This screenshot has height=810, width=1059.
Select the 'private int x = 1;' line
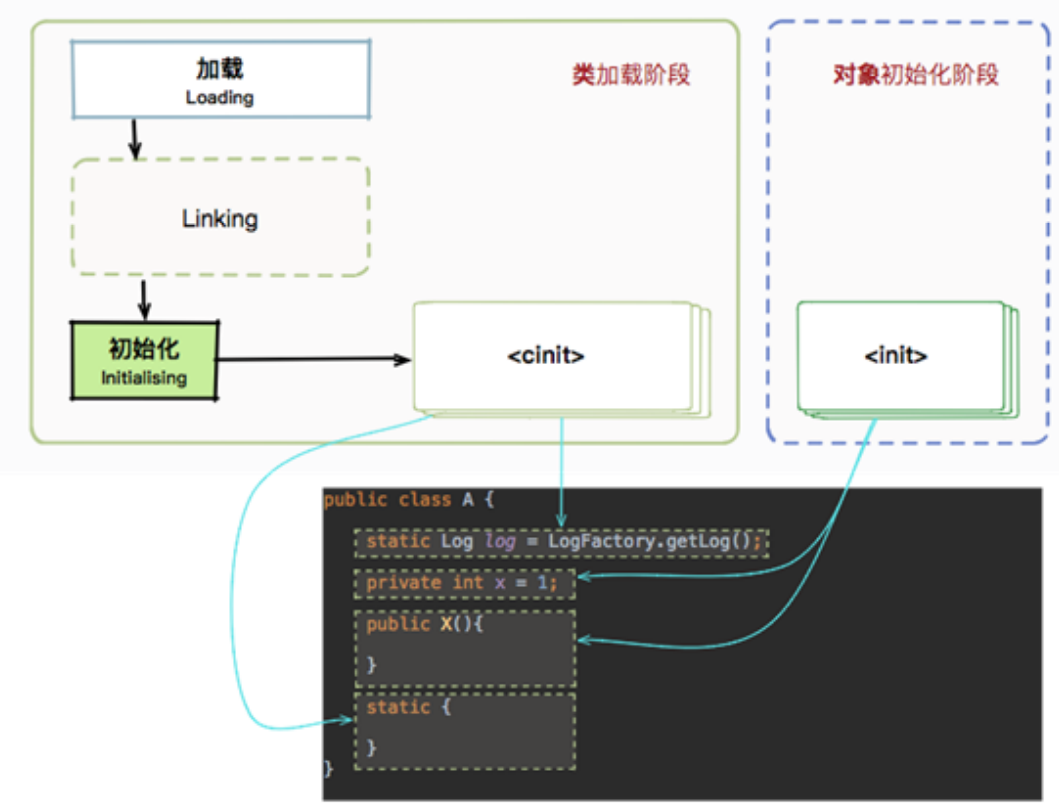465,584
